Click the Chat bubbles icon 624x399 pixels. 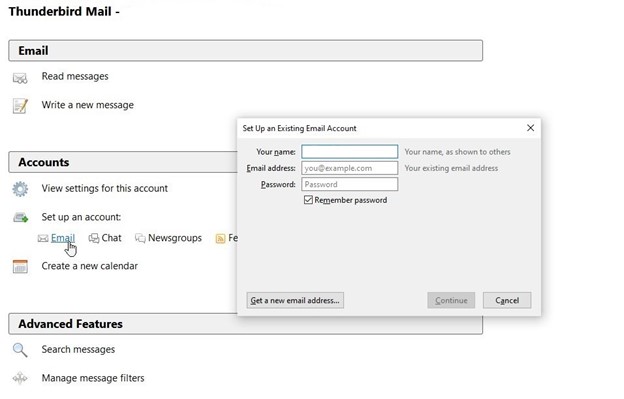(x=94, y=238)
